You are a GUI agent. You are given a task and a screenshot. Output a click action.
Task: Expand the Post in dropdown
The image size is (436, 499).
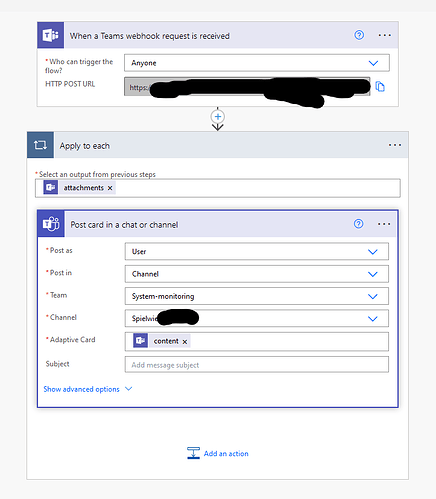click(257, 274)
